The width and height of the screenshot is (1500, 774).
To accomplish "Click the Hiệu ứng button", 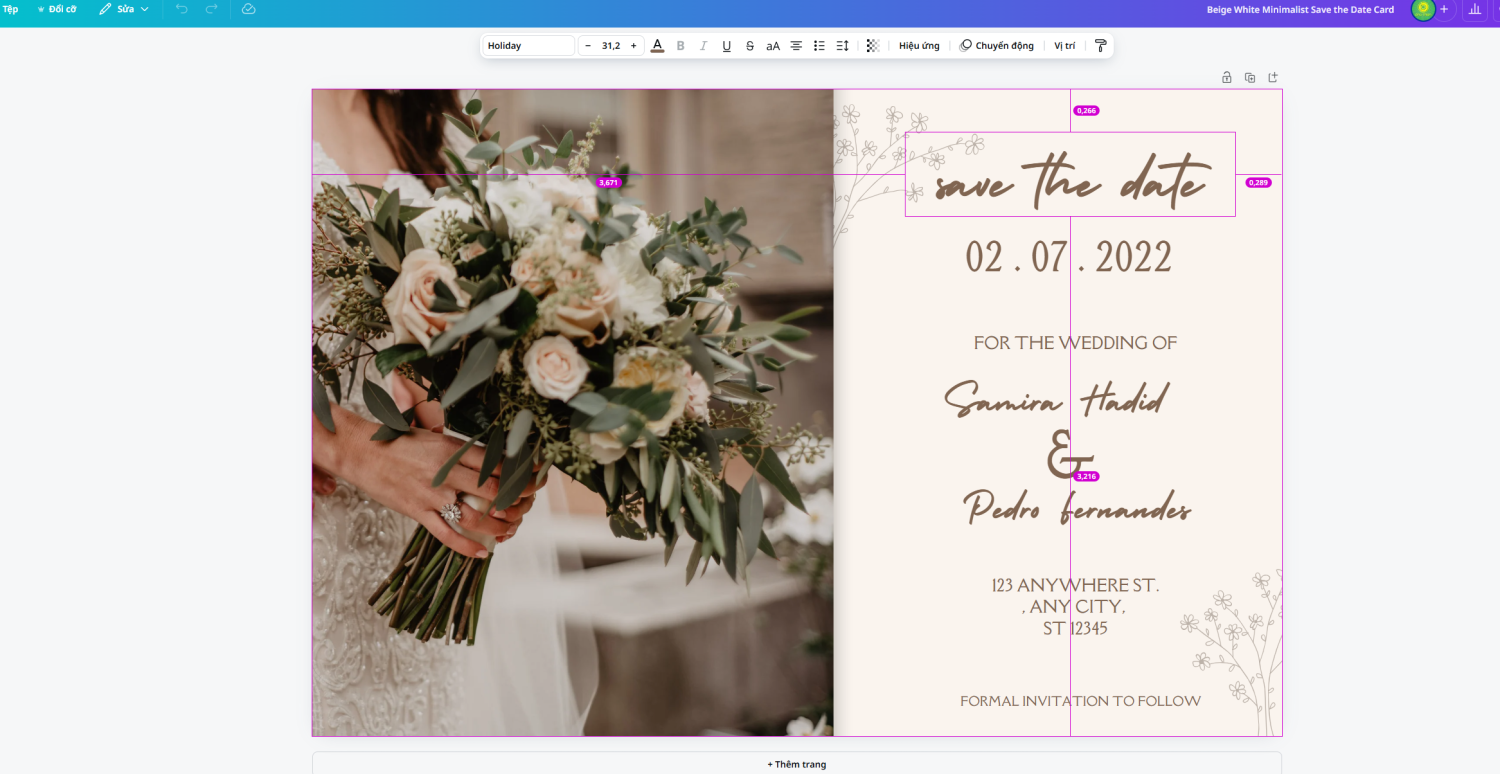I will click(919, 46).
